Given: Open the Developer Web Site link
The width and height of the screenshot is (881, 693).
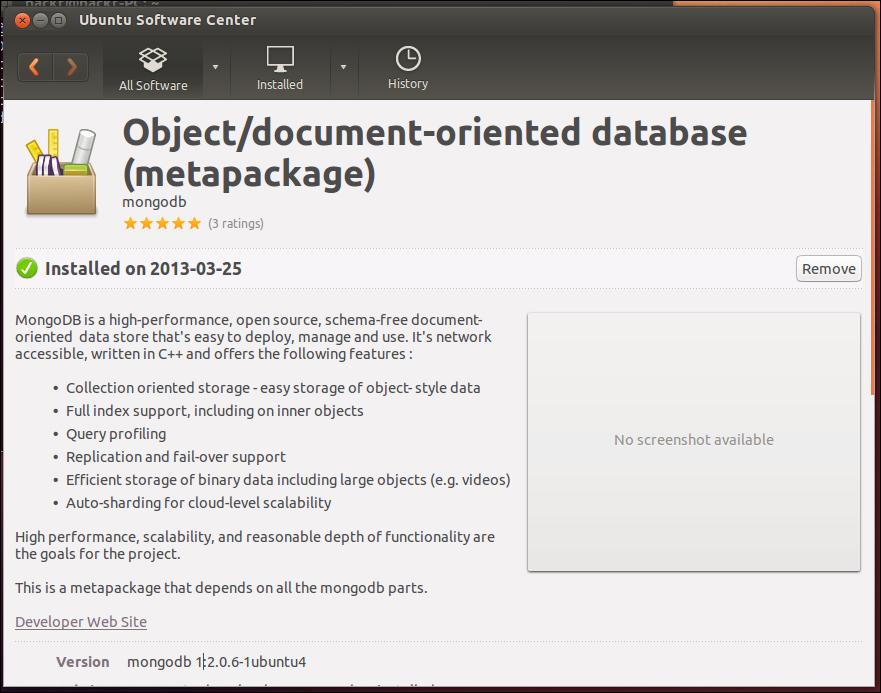Looking at the screenshot, I should click(81, 622).
